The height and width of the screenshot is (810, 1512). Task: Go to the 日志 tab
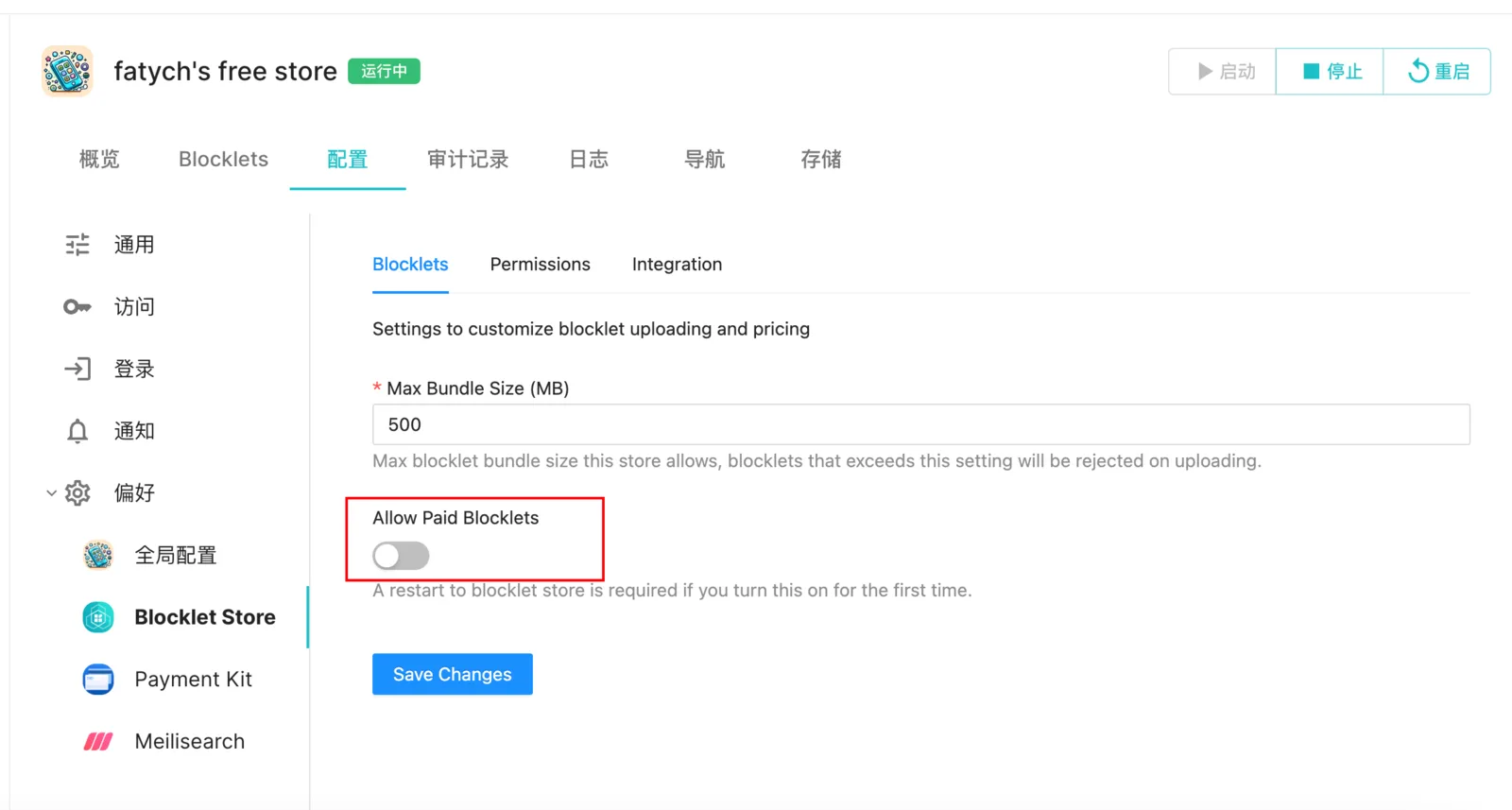(589, 159)
